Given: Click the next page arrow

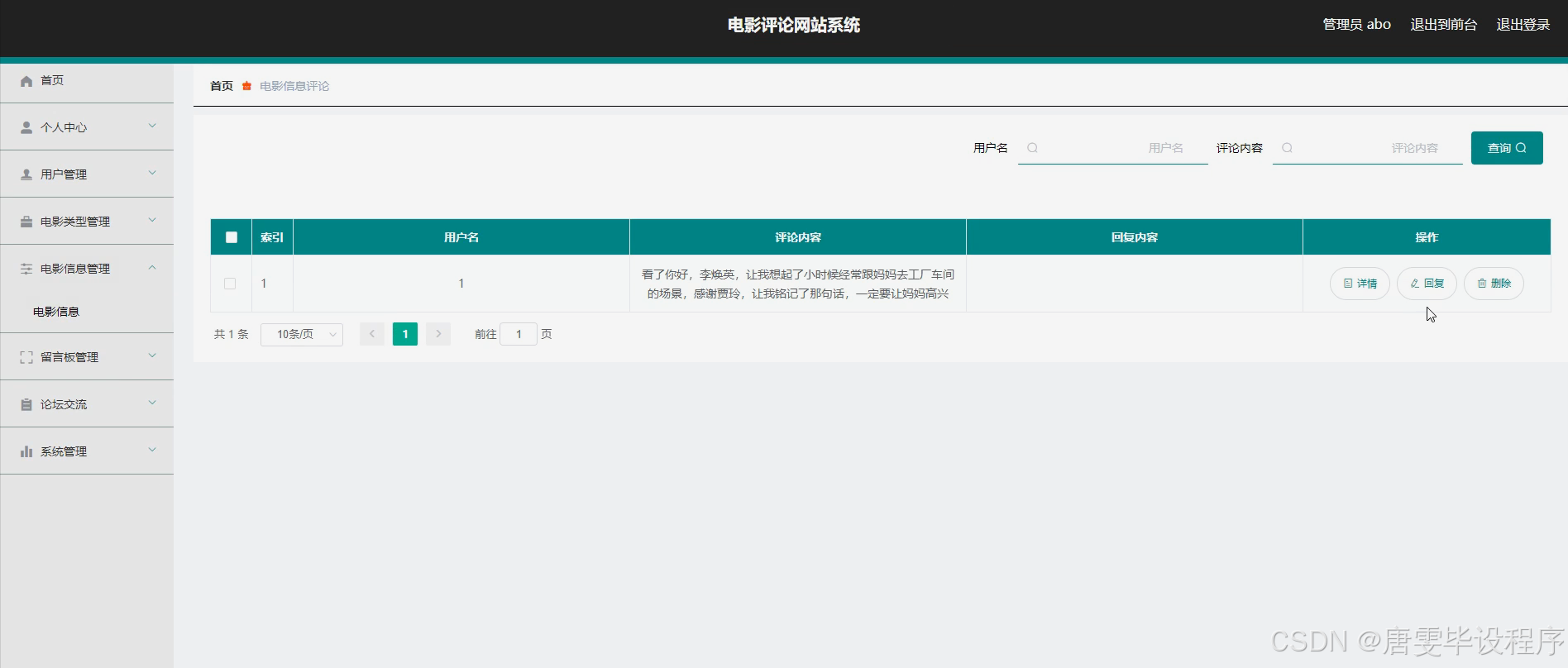Looking at the screenshot, I should [438, 334].
